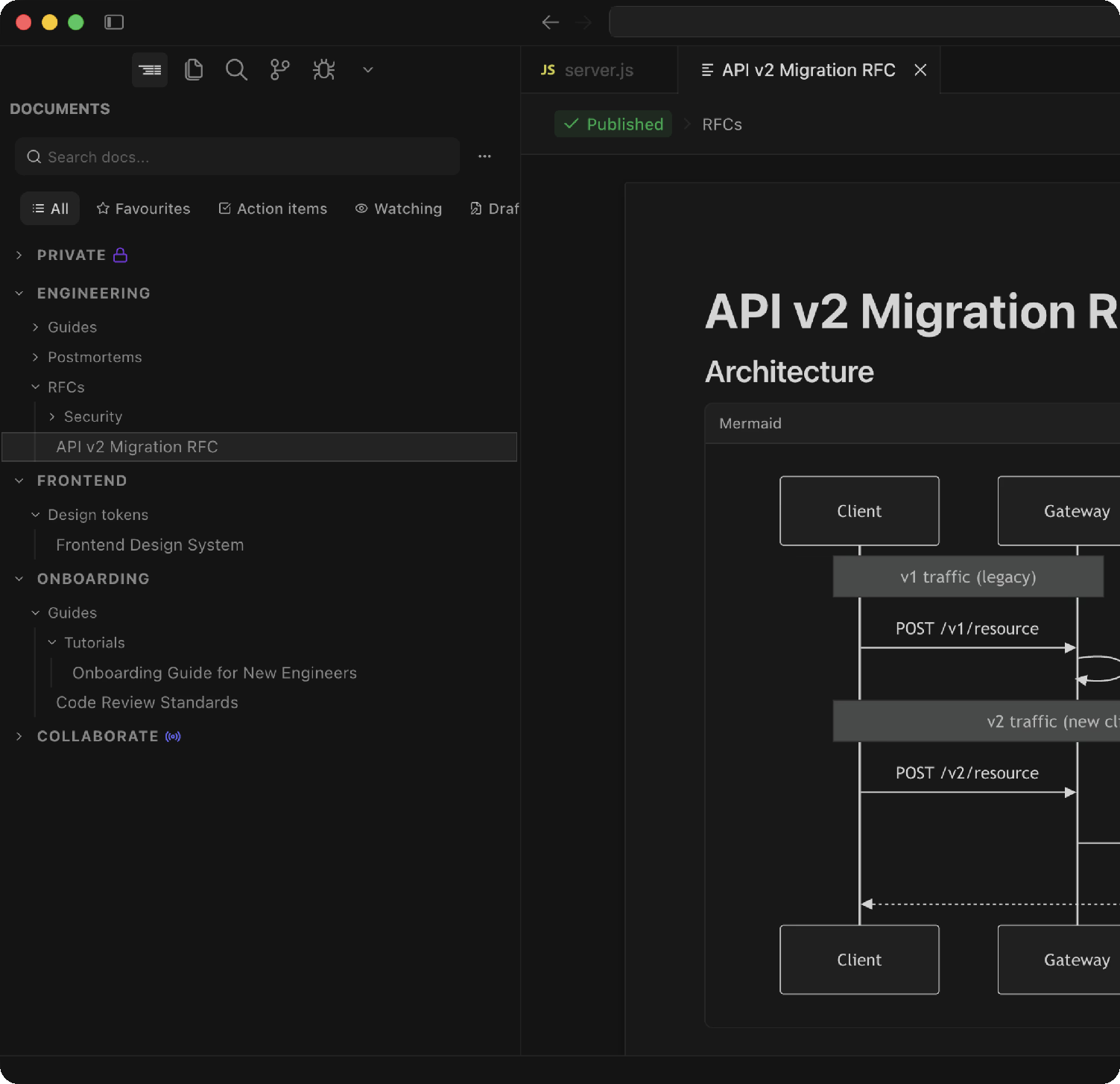This screenshot has width=1120, height=1084.
Task: Close the API v2 Migration RFC tab
Action: 921,70
